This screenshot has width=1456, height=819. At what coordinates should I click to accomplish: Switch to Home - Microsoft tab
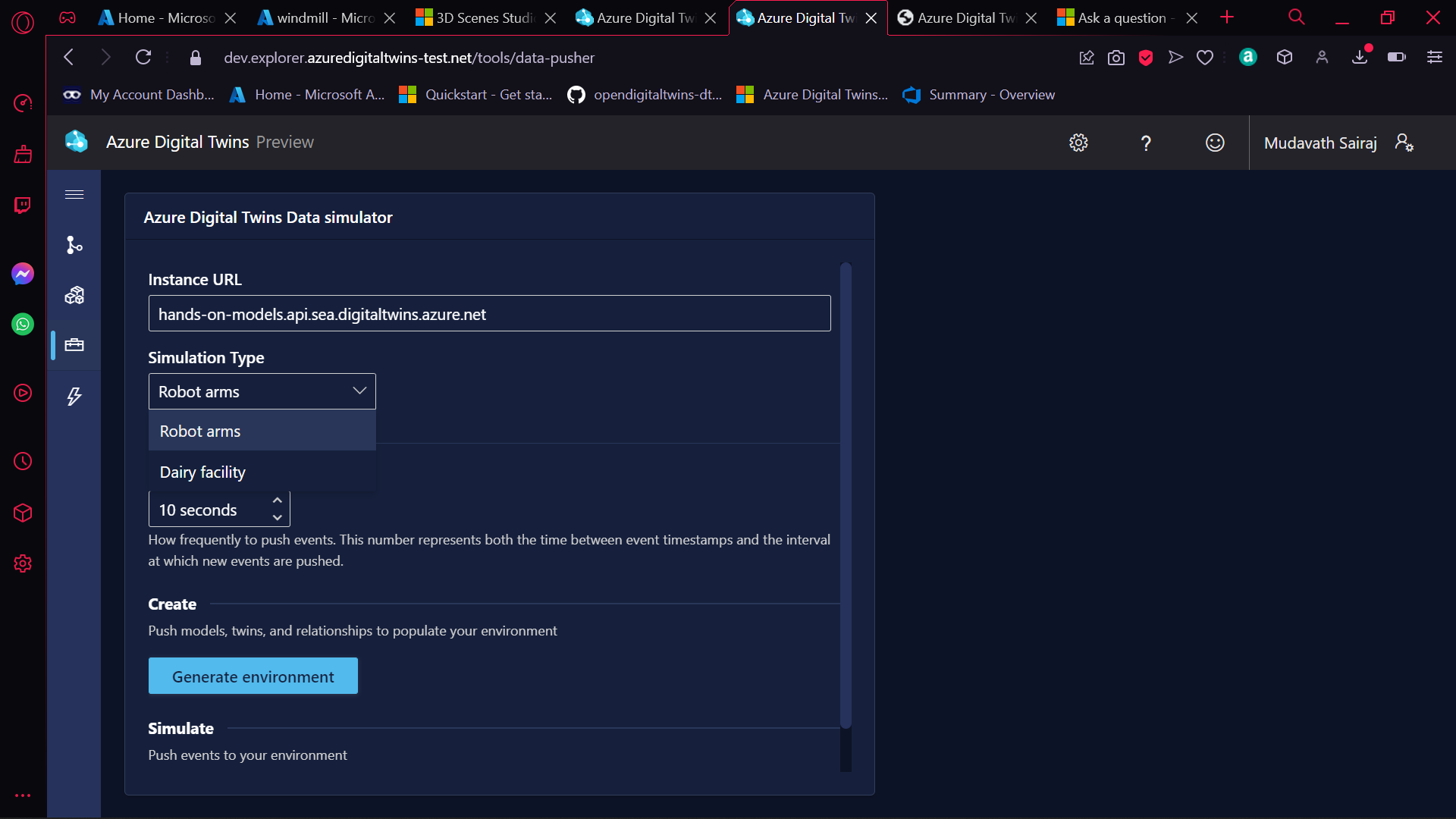point(167,18)
